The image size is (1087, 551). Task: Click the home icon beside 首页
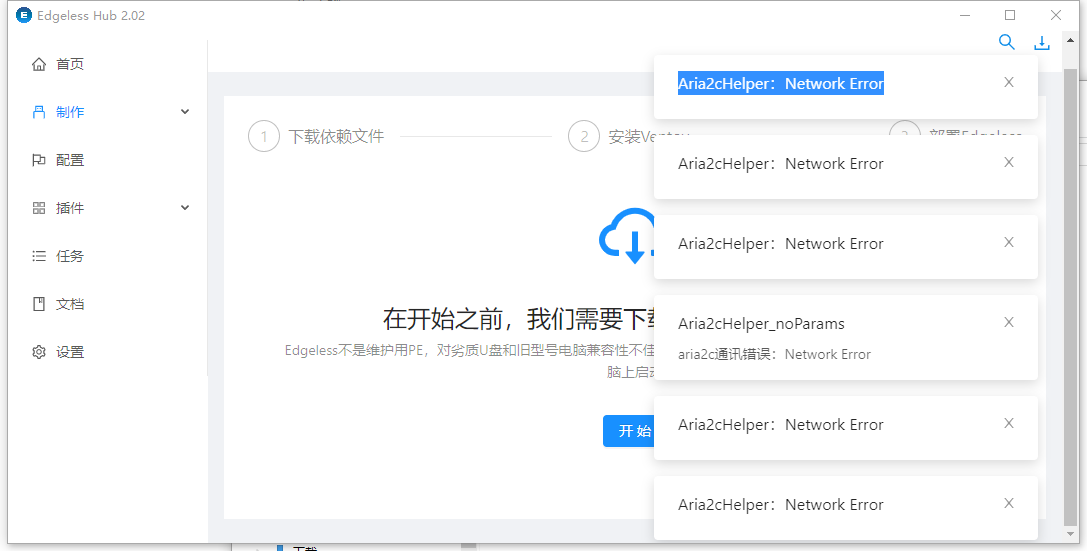(x=39, y=64)
